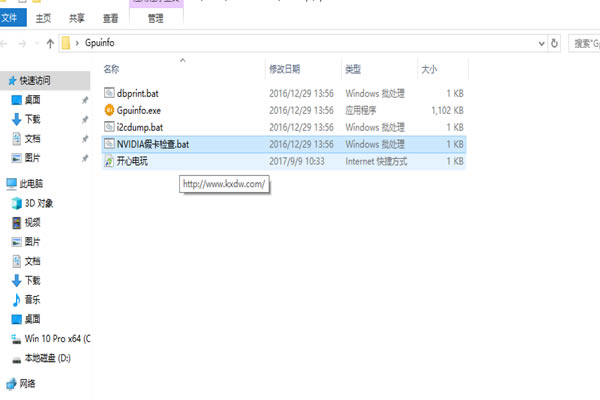Open the Win 10 Pro x64 (C drive
This screenshot has width=600, height=400.
pyautogui.click(x=57, y=339)
